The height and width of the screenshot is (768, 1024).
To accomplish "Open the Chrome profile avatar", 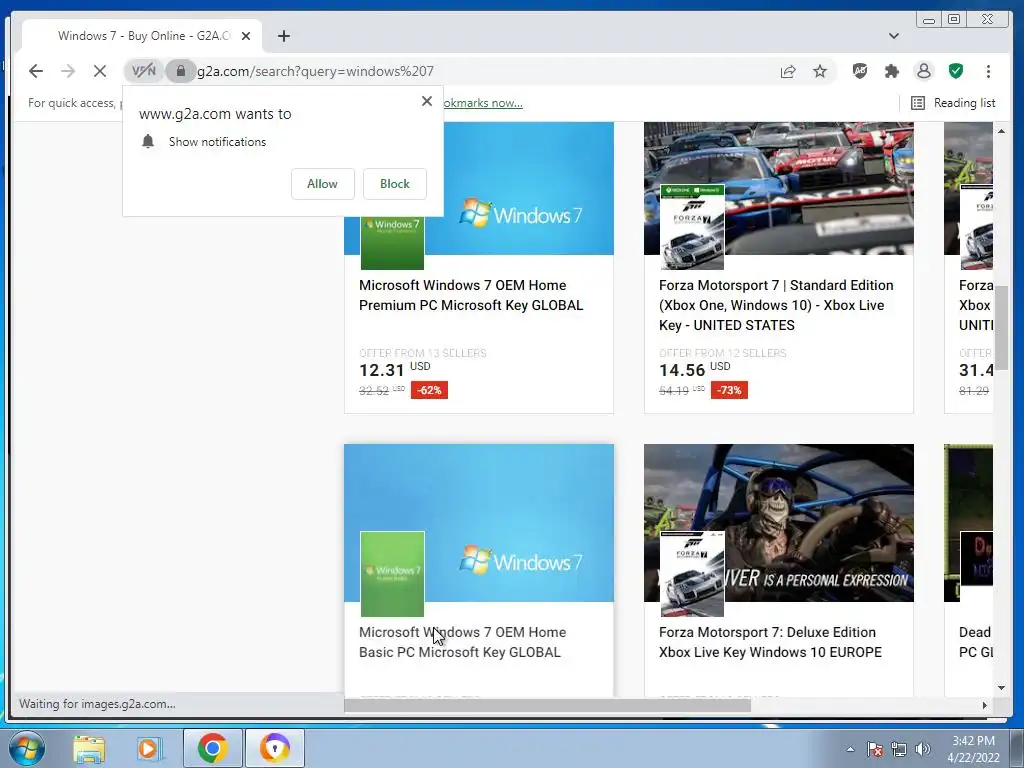I will click(x=924, y=71).
